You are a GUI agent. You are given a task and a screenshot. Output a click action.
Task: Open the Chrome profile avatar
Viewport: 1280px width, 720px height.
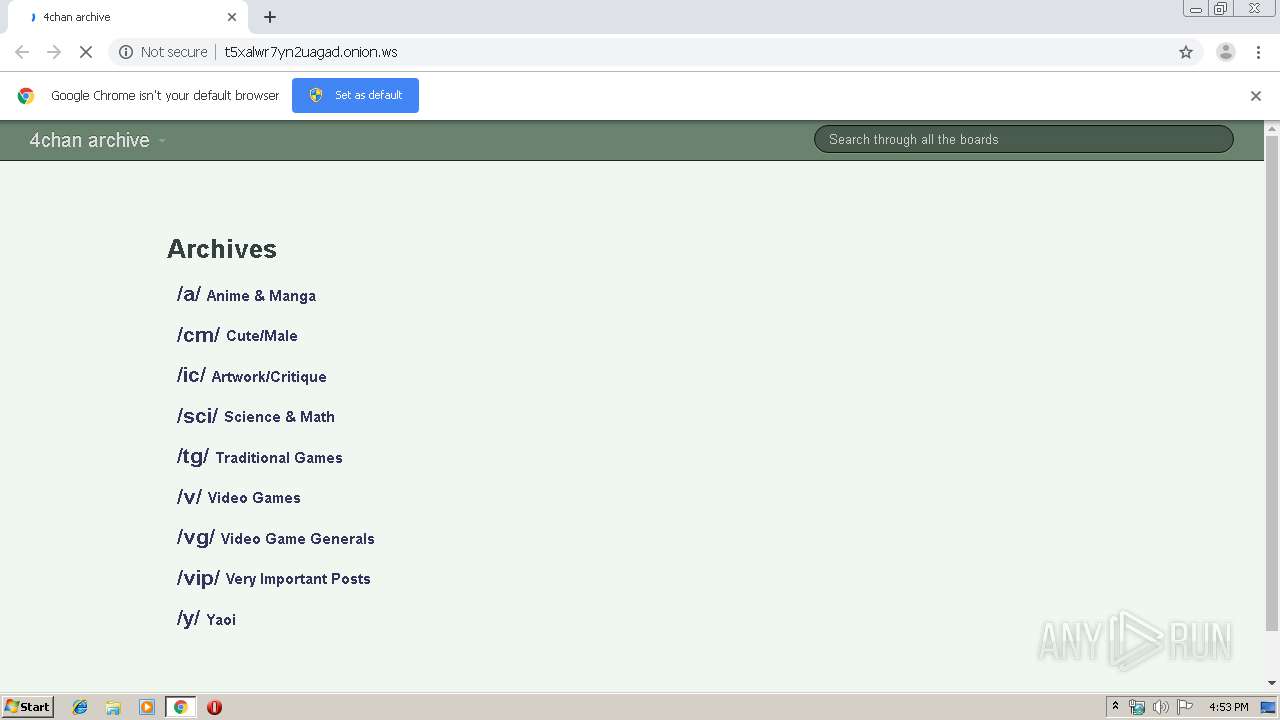1226,52
